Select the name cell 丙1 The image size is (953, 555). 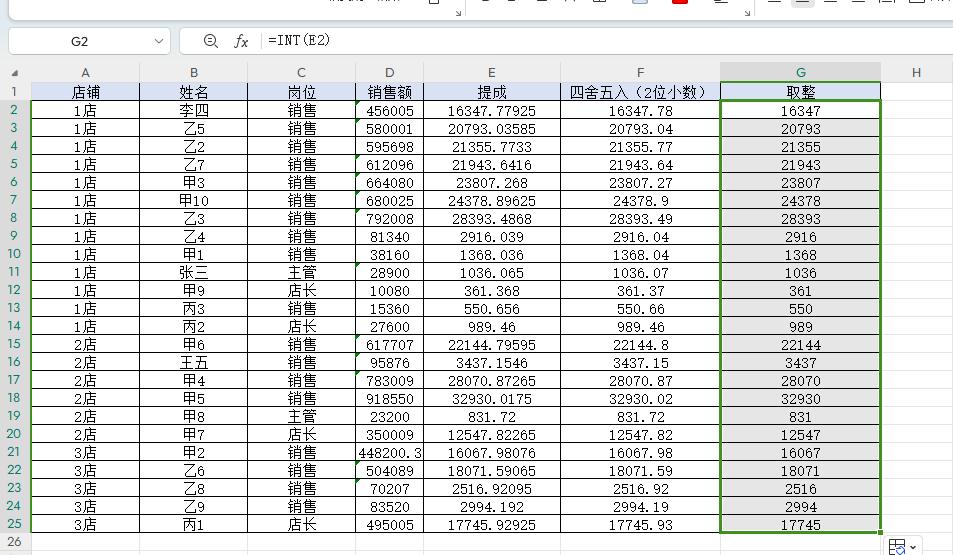point(193,525)
